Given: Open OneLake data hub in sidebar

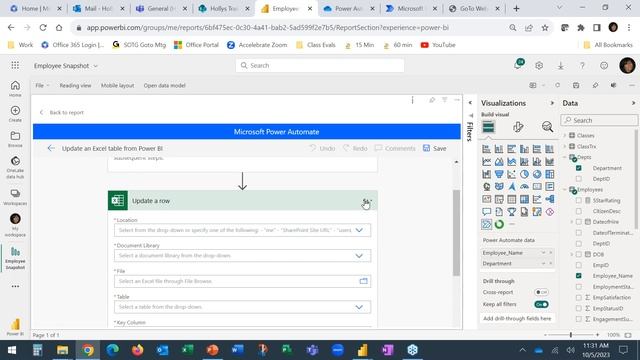Looking at the screenshot, I should pyautogui.click(x=15, y=167).
